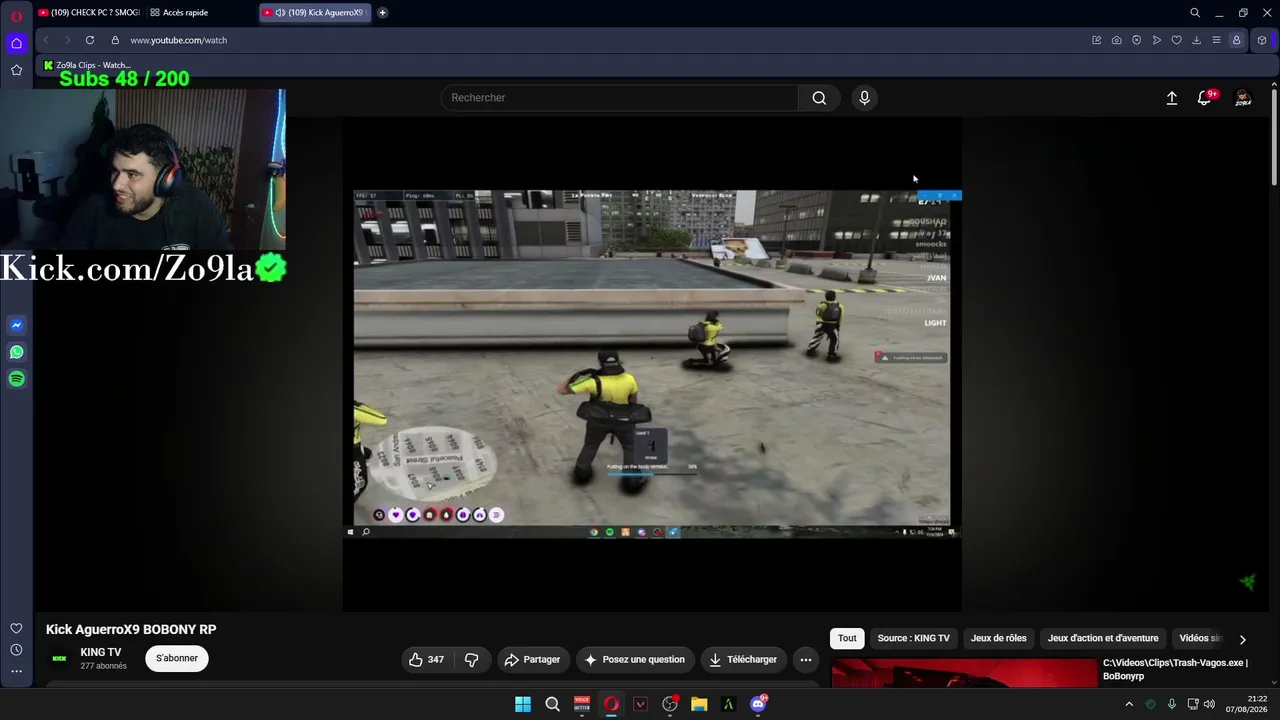Open the Windows Start menu
1280x720 pixels.
[523, 704]
